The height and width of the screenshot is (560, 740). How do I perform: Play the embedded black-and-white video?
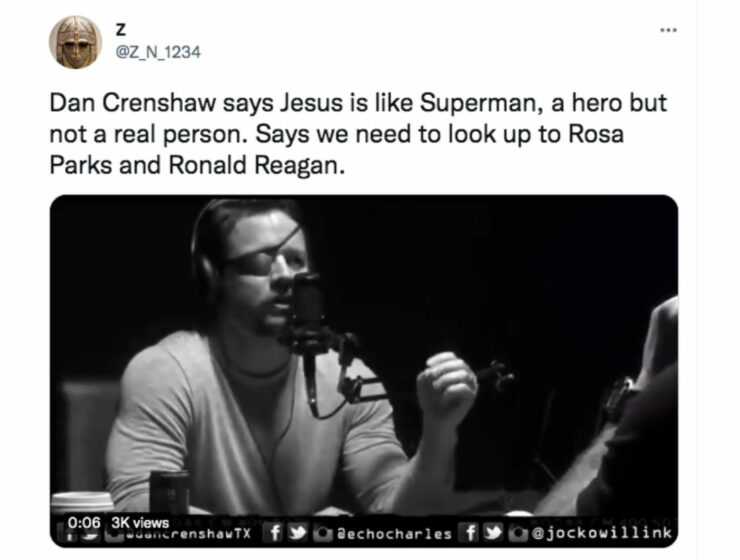[364, 370]
